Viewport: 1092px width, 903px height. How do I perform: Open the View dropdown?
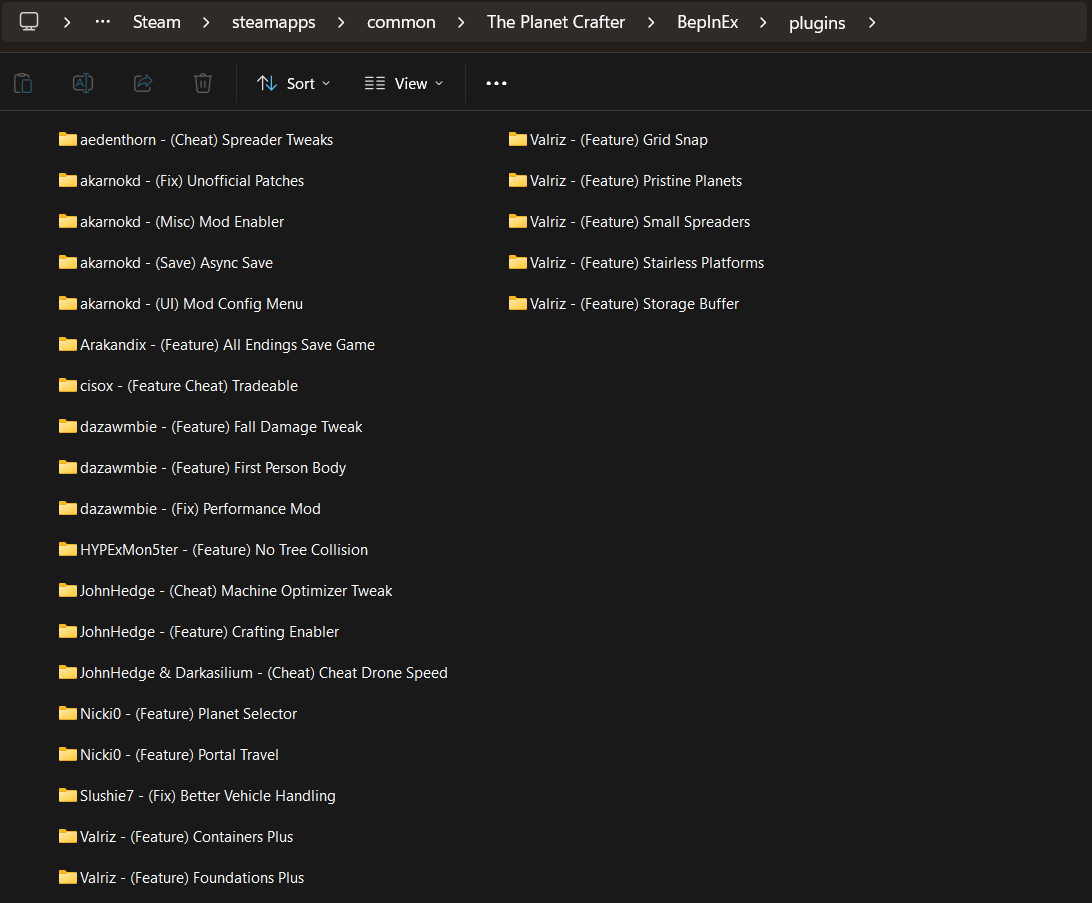coord(404,84)
